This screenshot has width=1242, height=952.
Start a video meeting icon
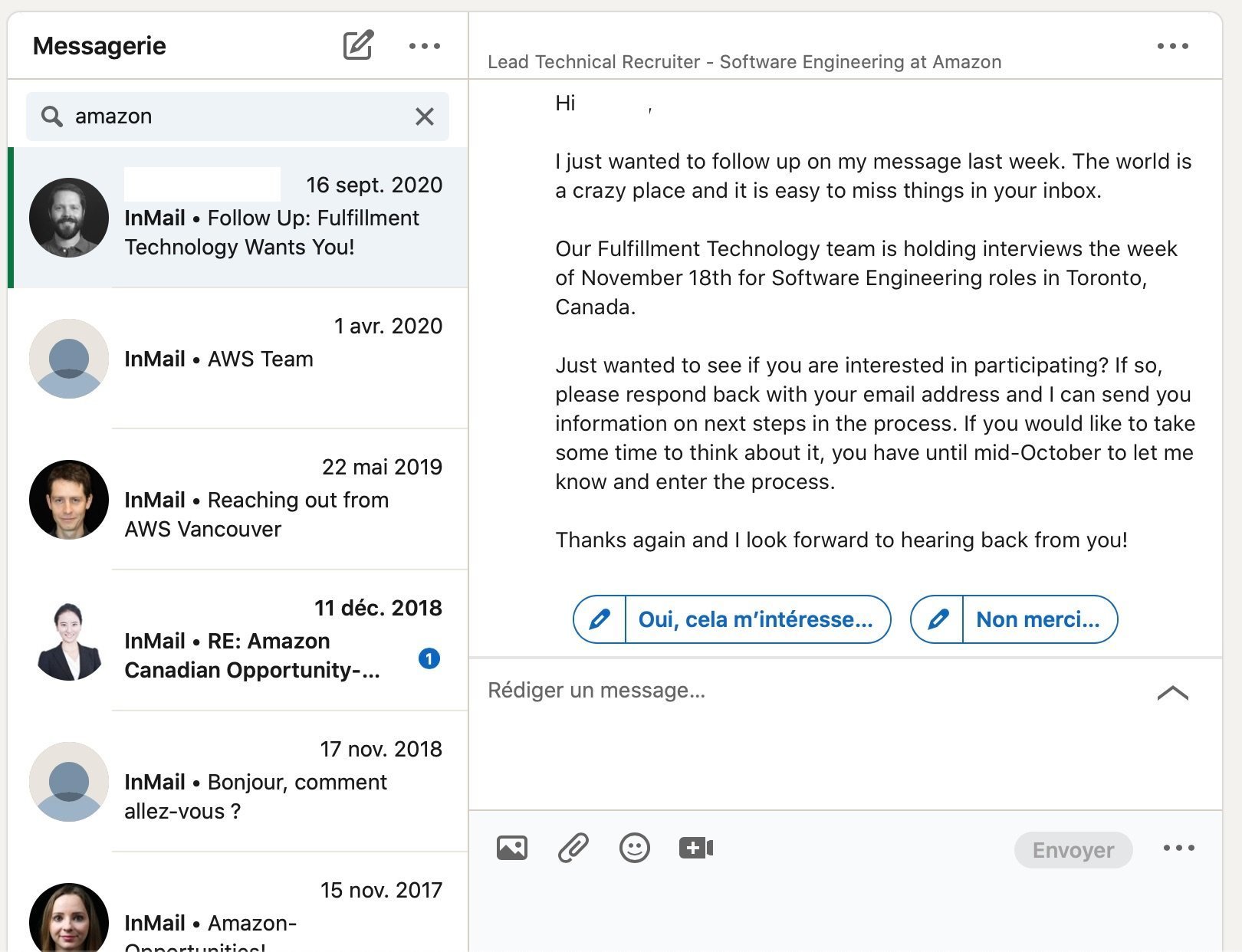(x=695, y=848)
